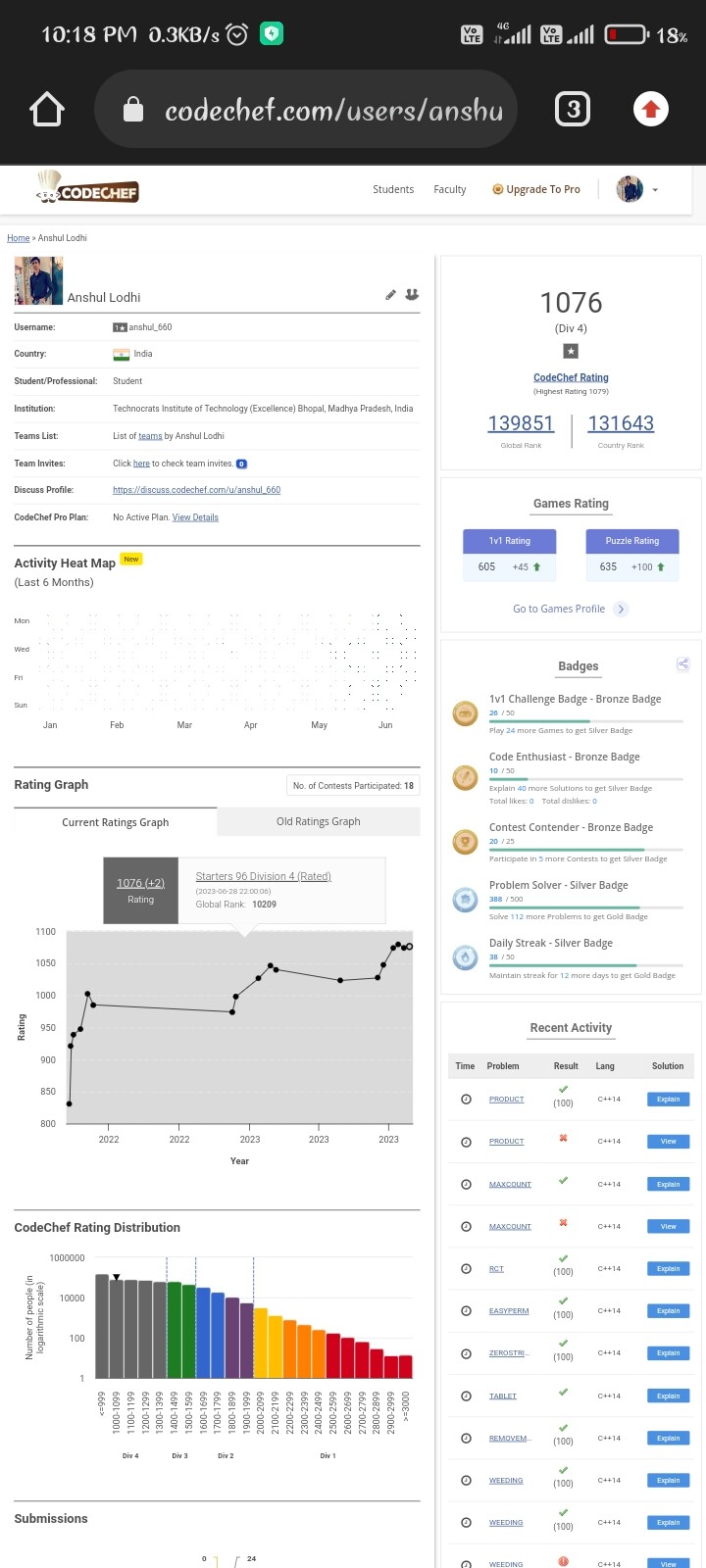Screen dimensions: 706x1568
Task: Click the clock icon in the RCT row
Action: click(466, 1268)
